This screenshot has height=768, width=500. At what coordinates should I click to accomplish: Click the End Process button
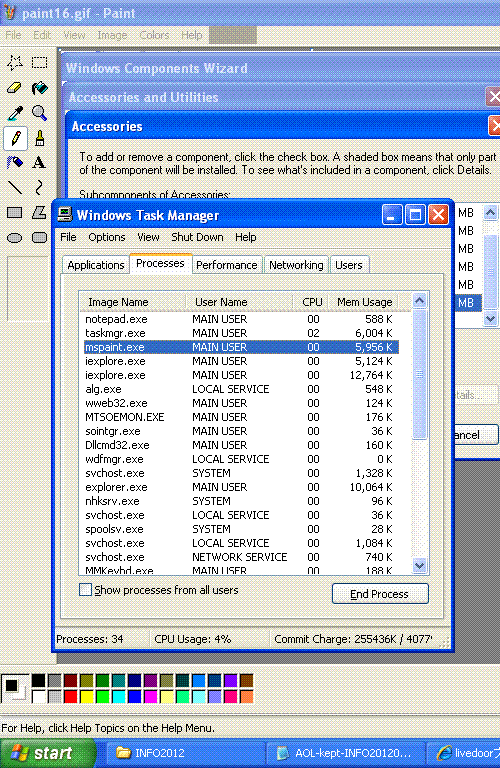tap(380, 594)
